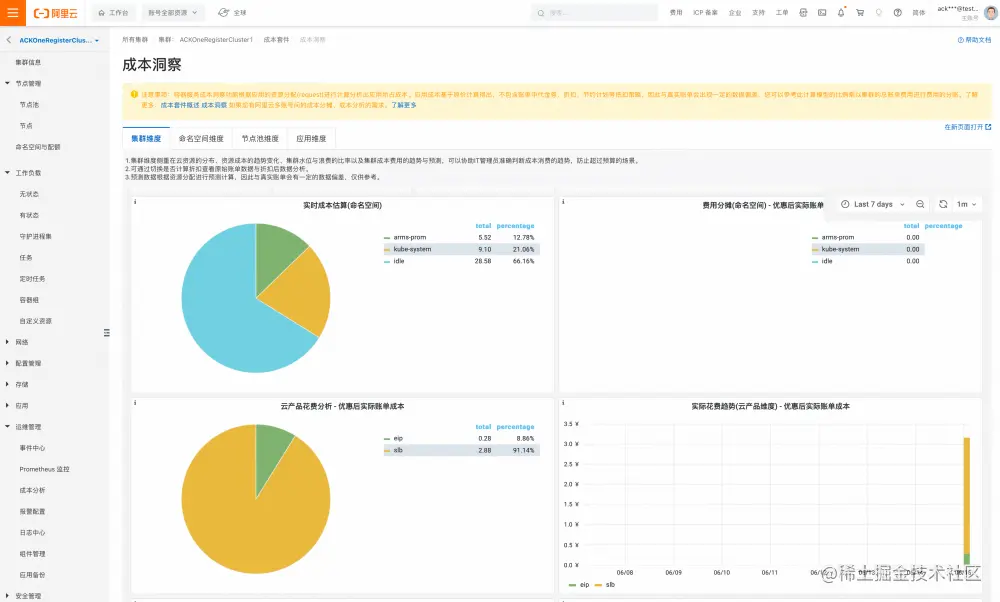Collapse the 工作负载 section
Image resolution: width=1000 pixels, height=602 pixels.
click(7, 173)
